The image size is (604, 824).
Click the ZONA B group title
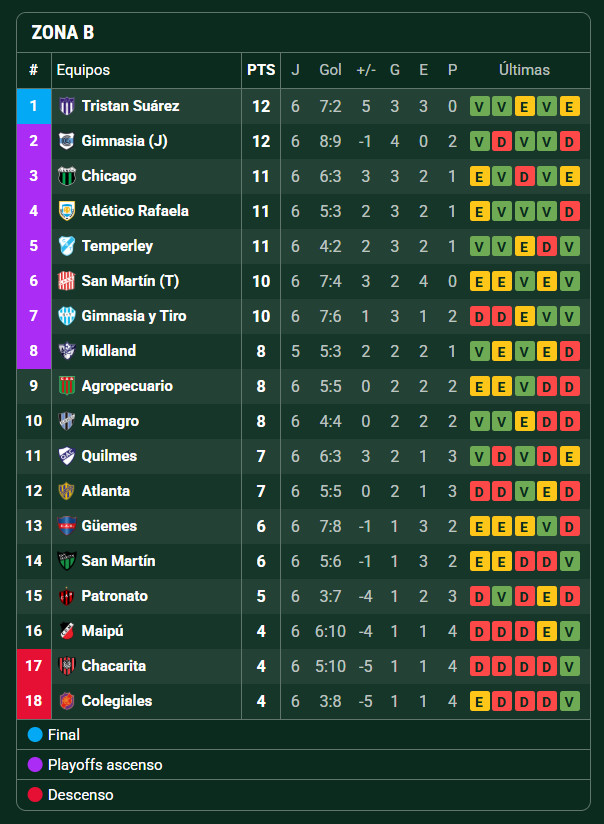click(x=63, y=33)
